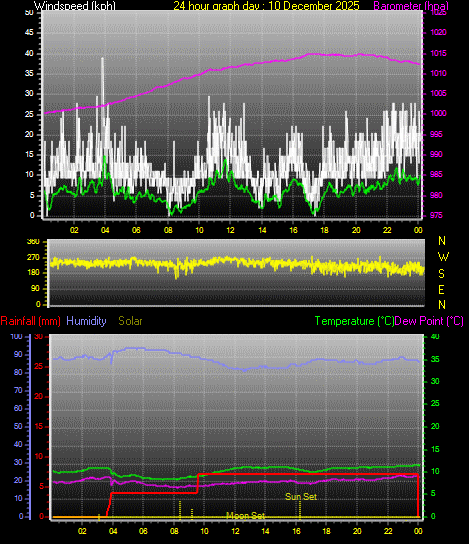Click the E compass label

441,290
